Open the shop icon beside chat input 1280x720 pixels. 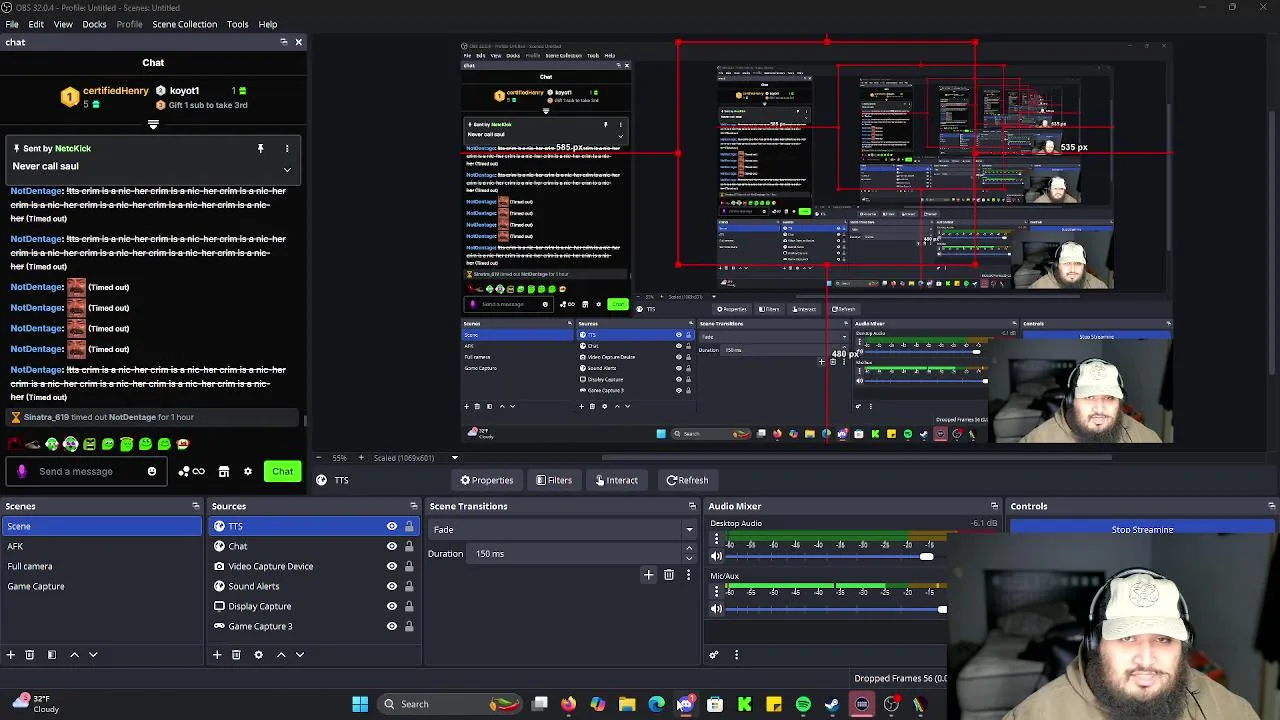pyautogui.click(x=224, y=471)
